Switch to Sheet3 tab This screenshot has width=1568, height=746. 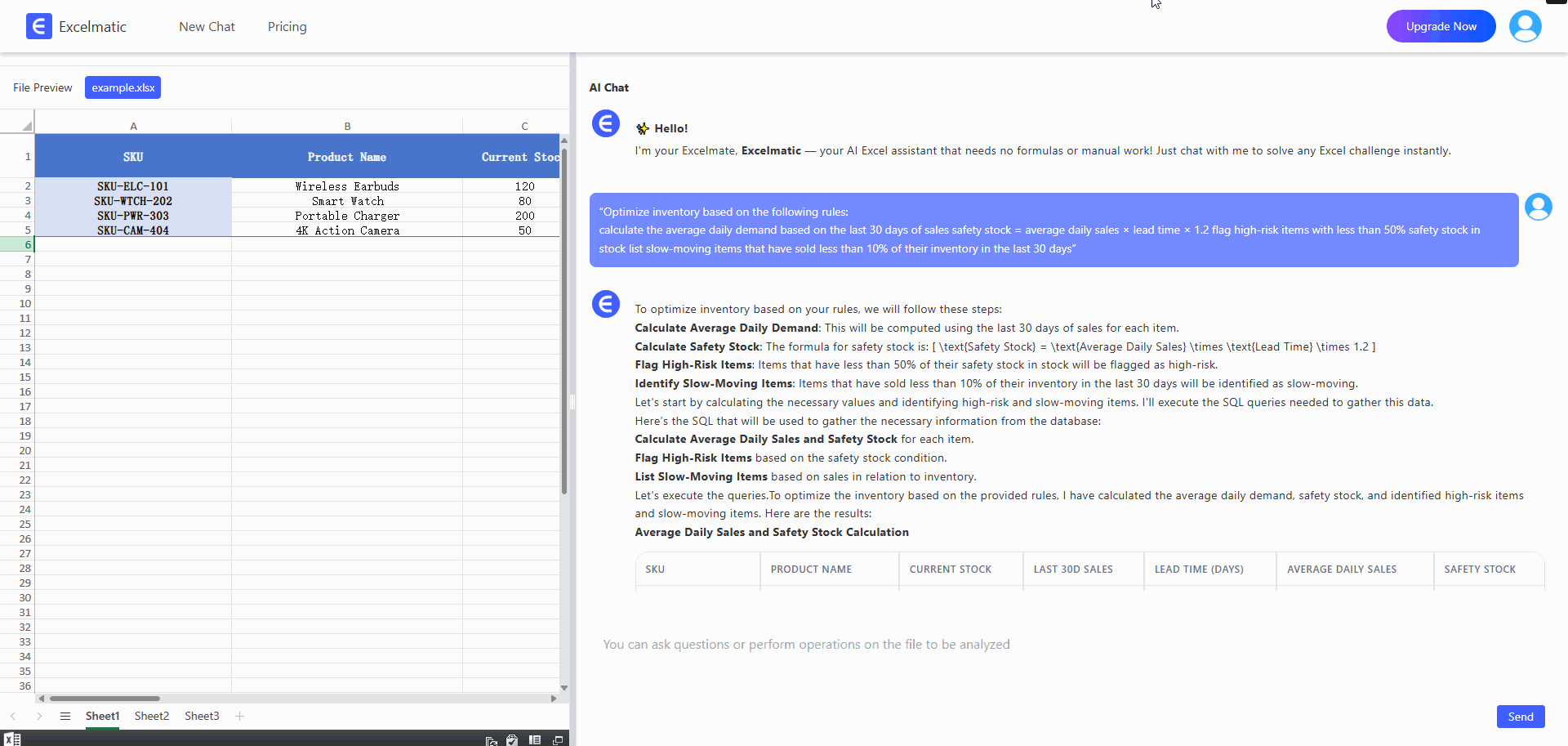click(202, 716)
